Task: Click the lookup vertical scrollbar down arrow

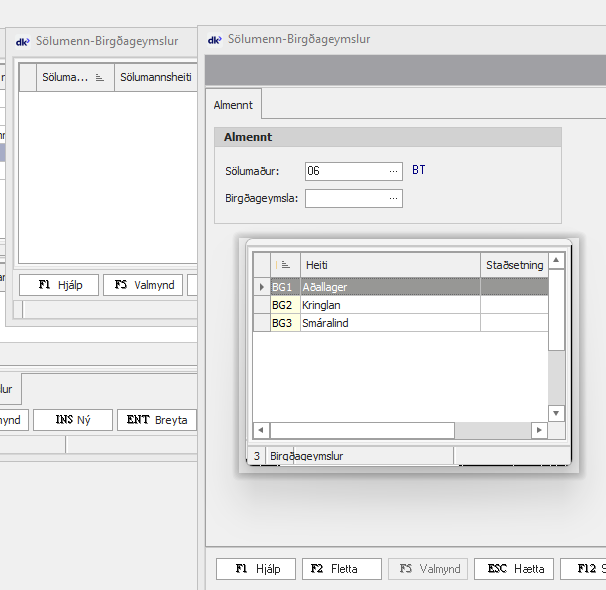Action: [x=557, y=412]
